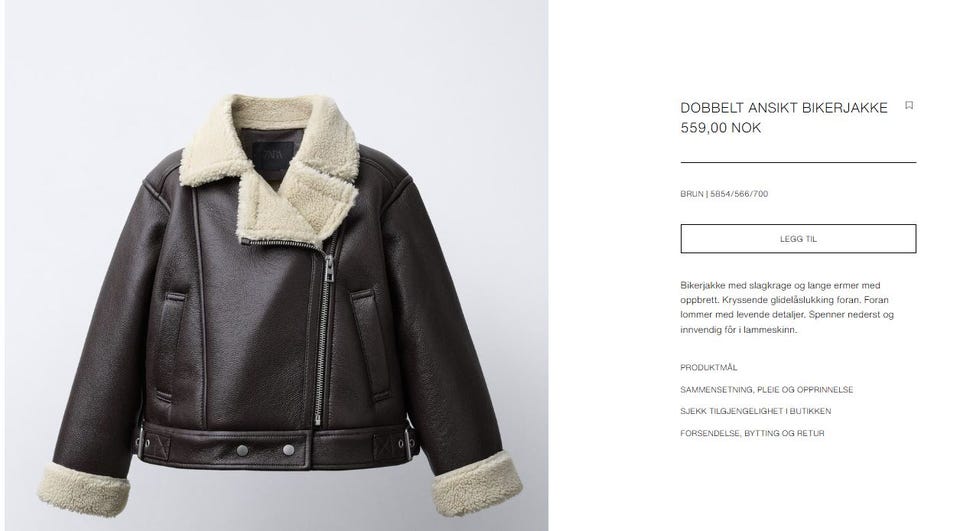Click the BRUN colour label text
The height and width of the screenshot is (531, 960).
click(691, 194)
